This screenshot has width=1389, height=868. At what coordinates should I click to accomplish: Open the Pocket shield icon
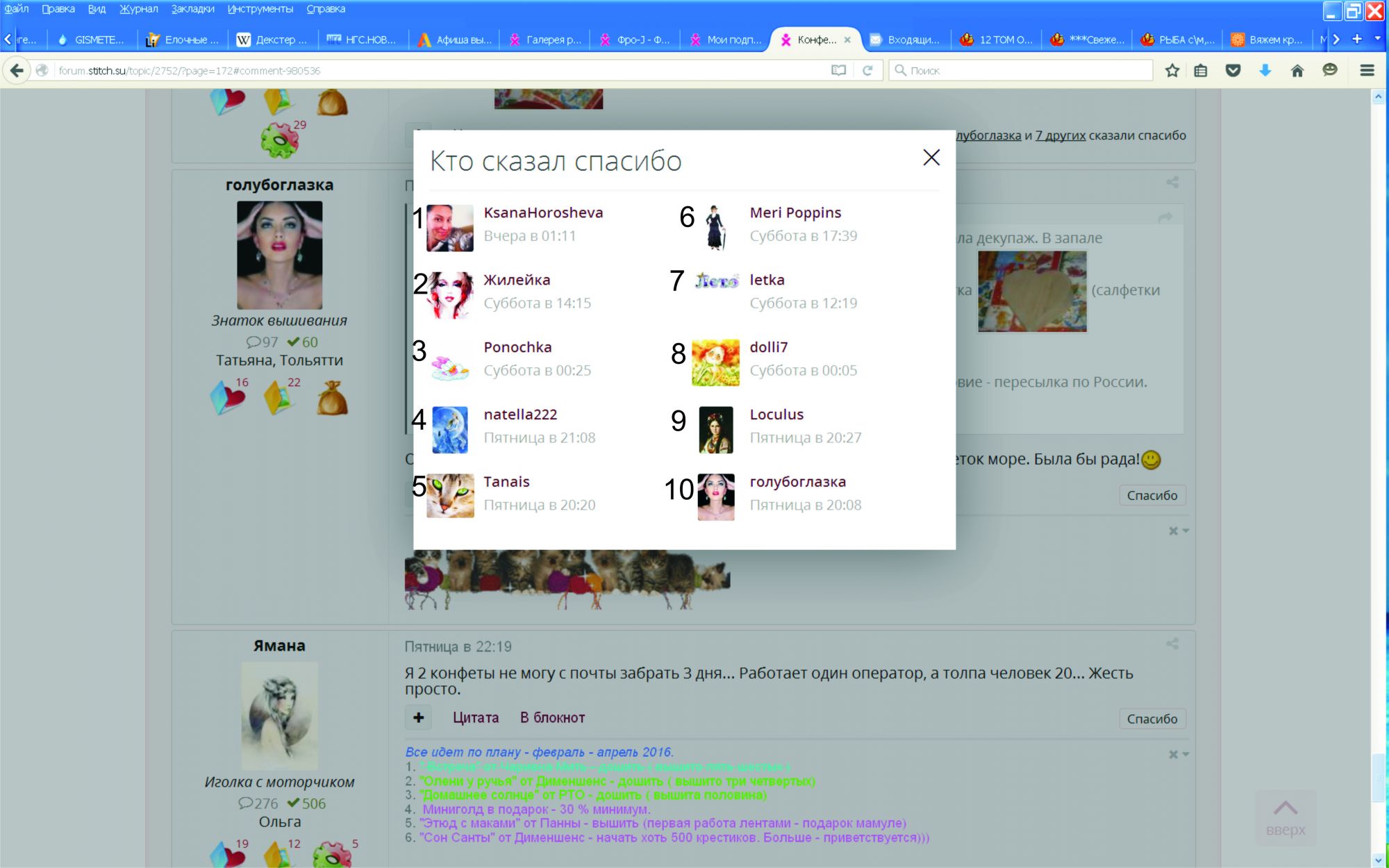tap(1233, 70)
